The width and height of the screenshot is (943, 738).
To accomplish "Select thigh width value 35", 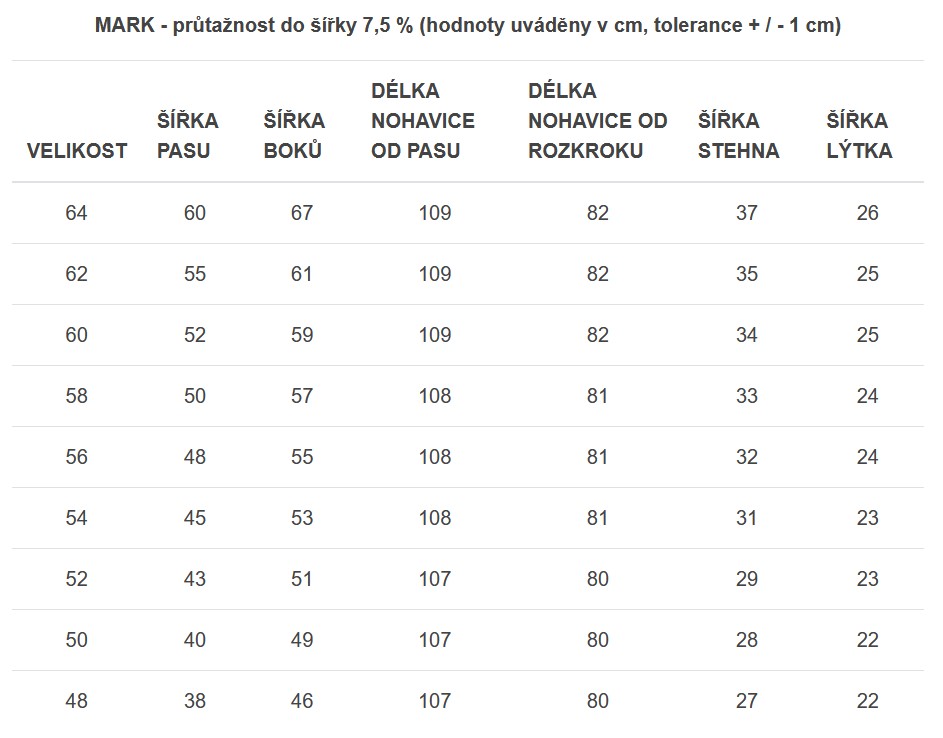I will (x=747, y=274).
